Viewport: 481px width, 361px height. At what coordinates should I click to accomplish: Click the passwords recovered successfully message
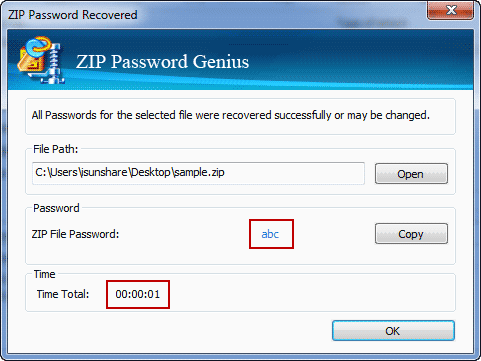click(231, 115)
